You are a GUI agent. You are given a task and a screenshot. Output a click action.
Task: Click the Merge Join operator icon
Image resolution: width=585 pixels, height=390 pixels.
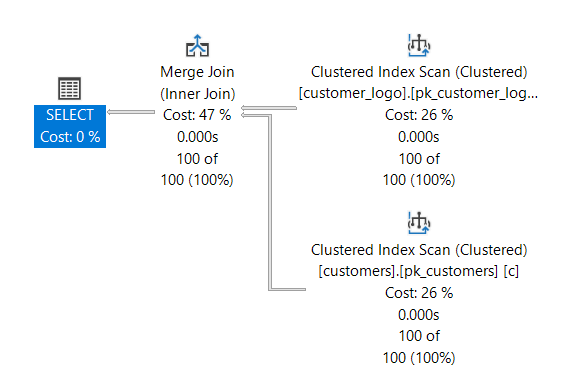pyautogui.click(x=197, y=46)
